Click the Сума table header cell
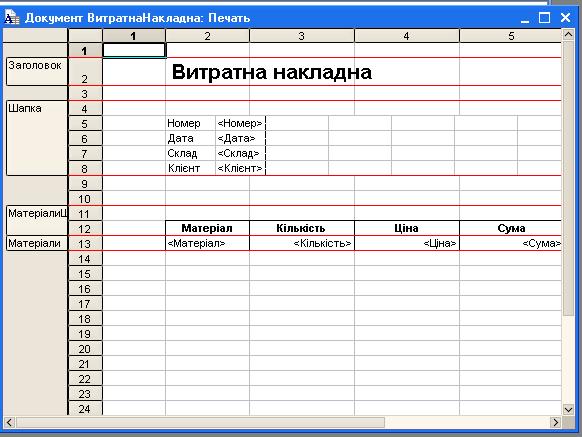582x437 pixels. click(511, 228)
